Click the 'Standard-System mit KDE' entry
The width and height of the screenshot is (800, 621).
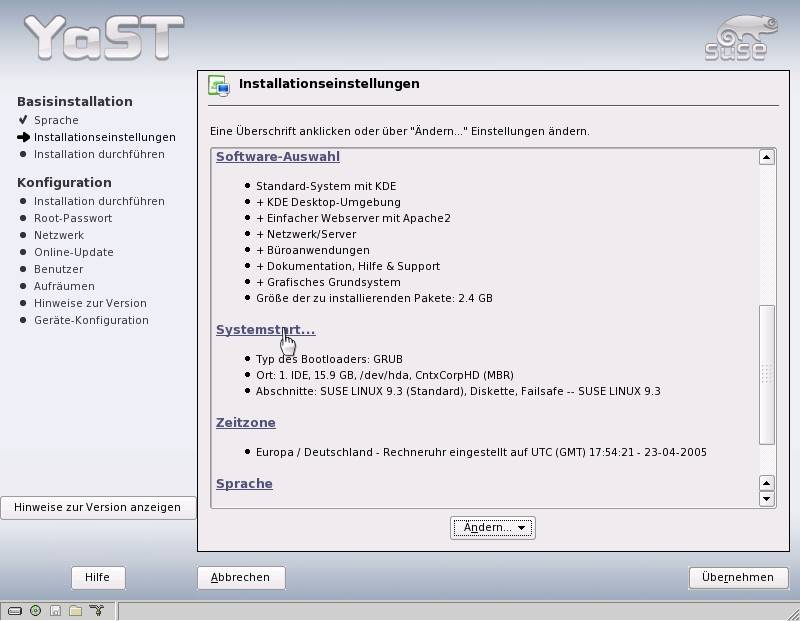tap(326, 186)
